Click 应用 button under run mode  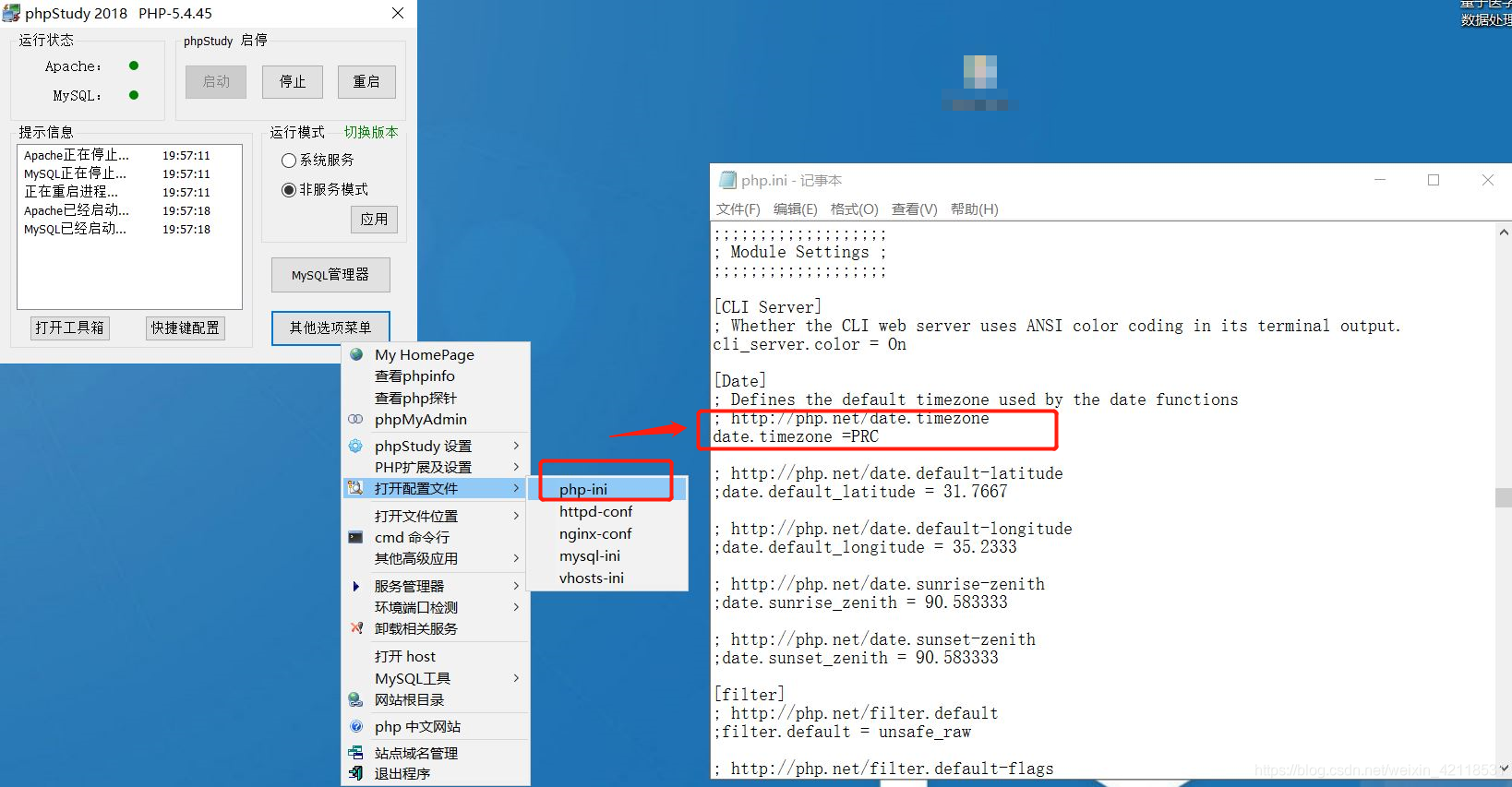click(x=374, y=219)
